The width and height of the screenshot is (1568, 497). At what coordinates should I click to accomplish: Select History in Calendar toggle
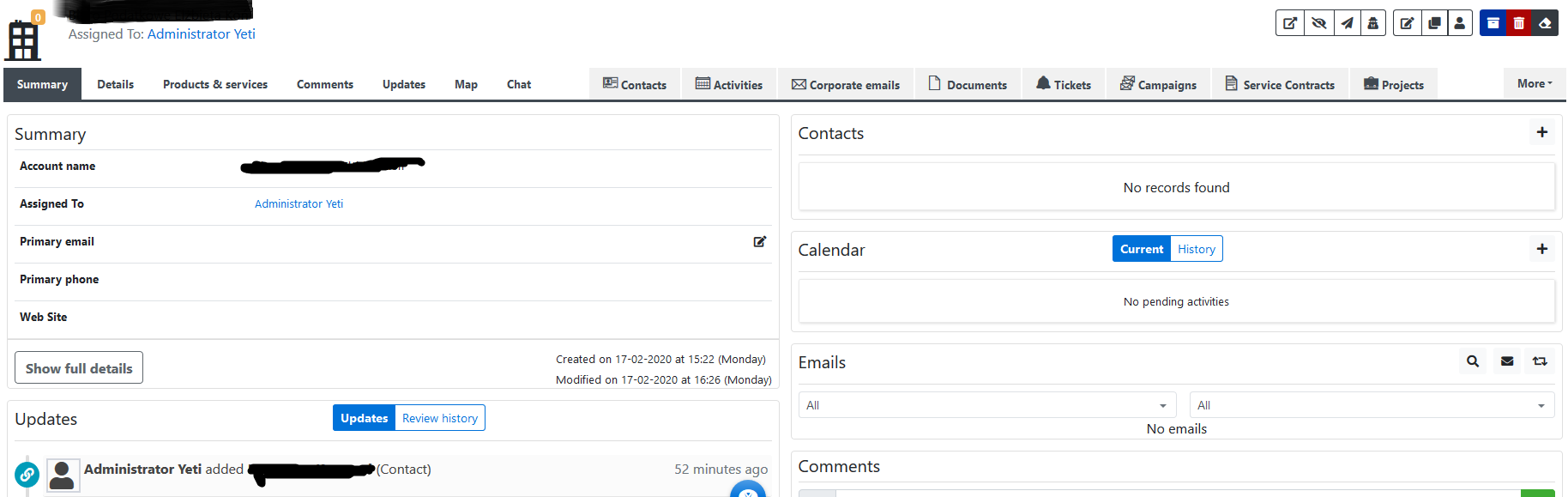click(x=1197, y=249)
